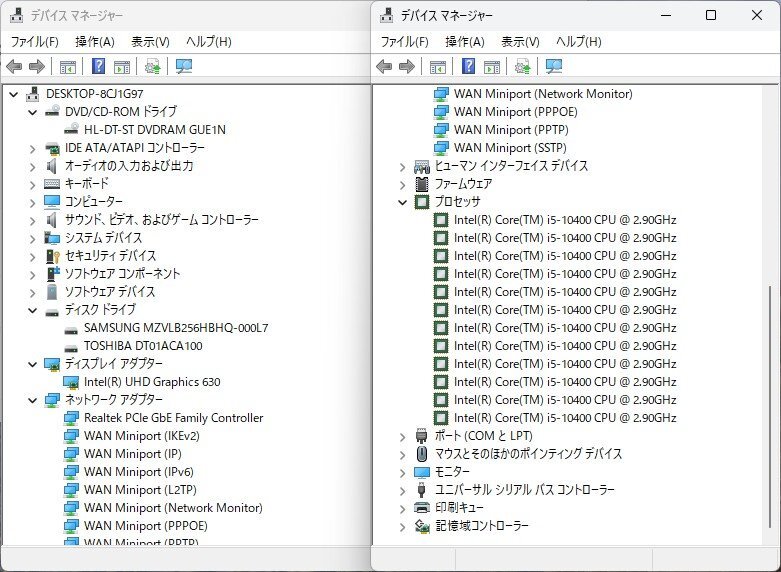Select サウンド、ビデオ、およびゲーム コントローラー label
This screenshot has width=781, height=572.
tap(162, 220)
